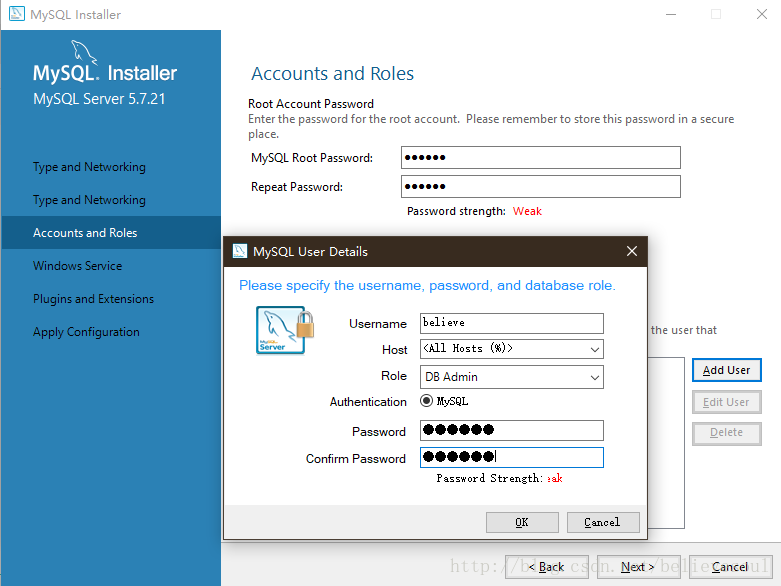Click the < Back button
The image size is (781, 586).
pos(546,567)
